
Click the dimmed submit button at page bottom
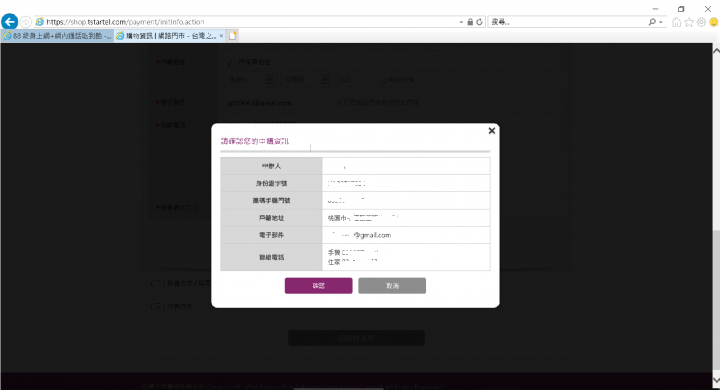click(x=356, y=338)
